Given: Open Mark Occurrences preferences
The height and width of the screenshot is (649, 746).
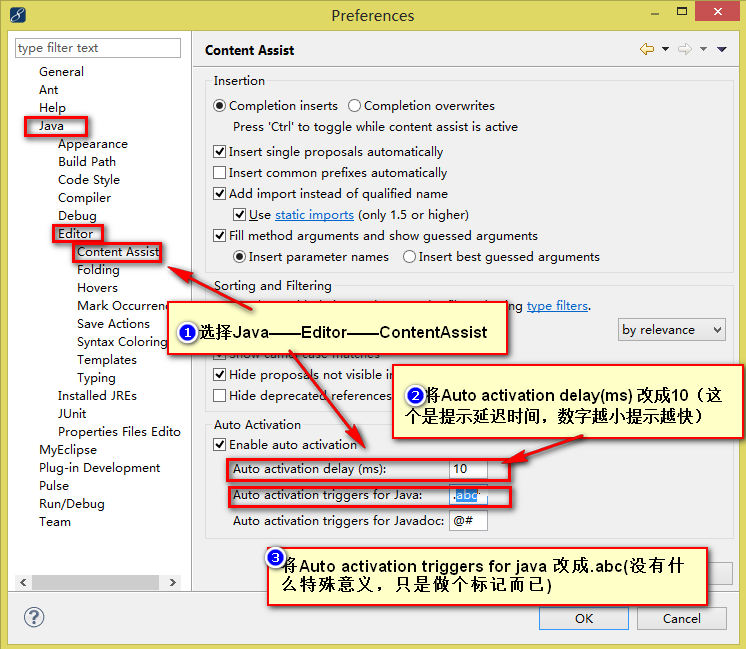Looking at the screenshot, I should (122, 306).
